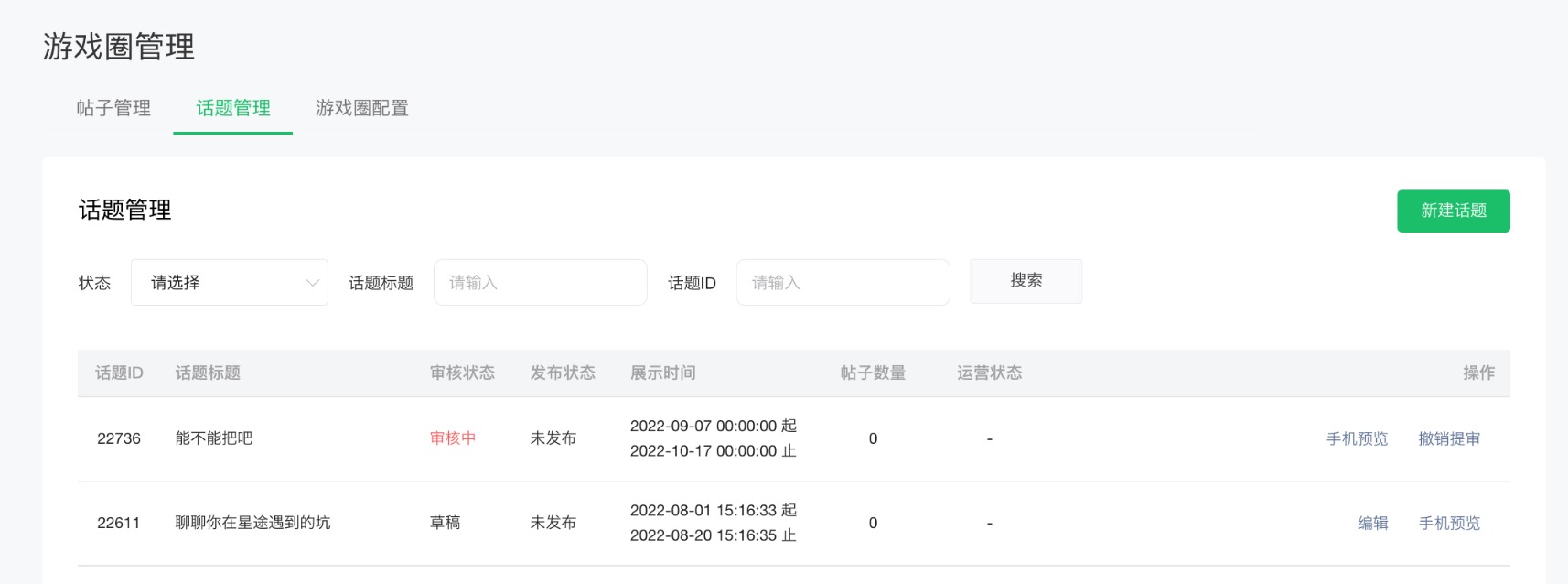Image resolution: width=1568 pixels, height=584 pixels.
Task: Select the topic title 能不能把吧
Action: coord(214,438)
